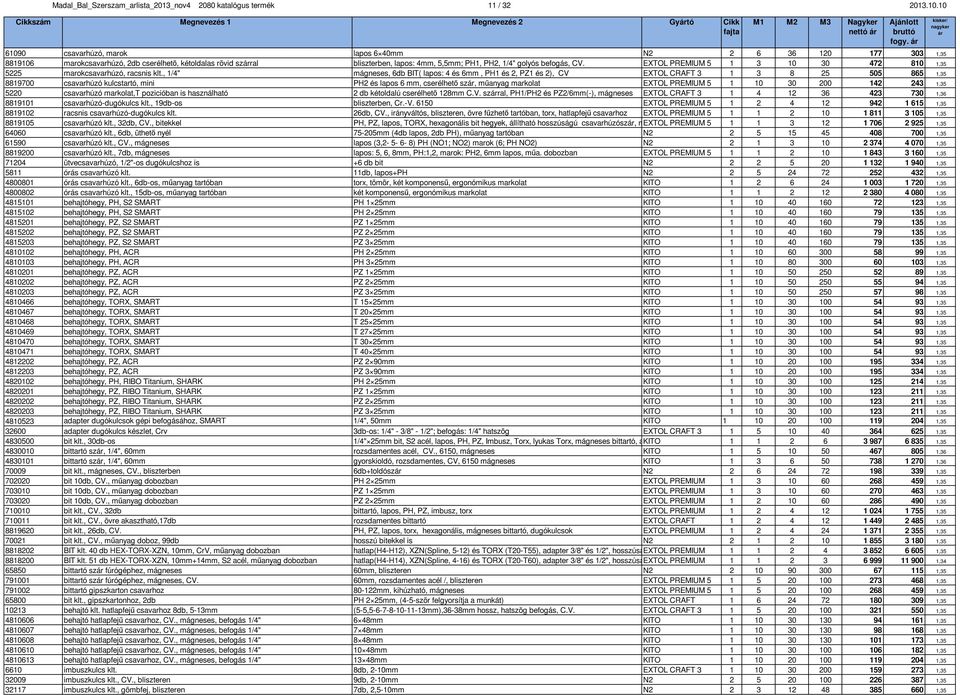Viewport: 960px width, 695px height.
Task: Click the 'T 15×25mm' description
Action: point(373,302)
